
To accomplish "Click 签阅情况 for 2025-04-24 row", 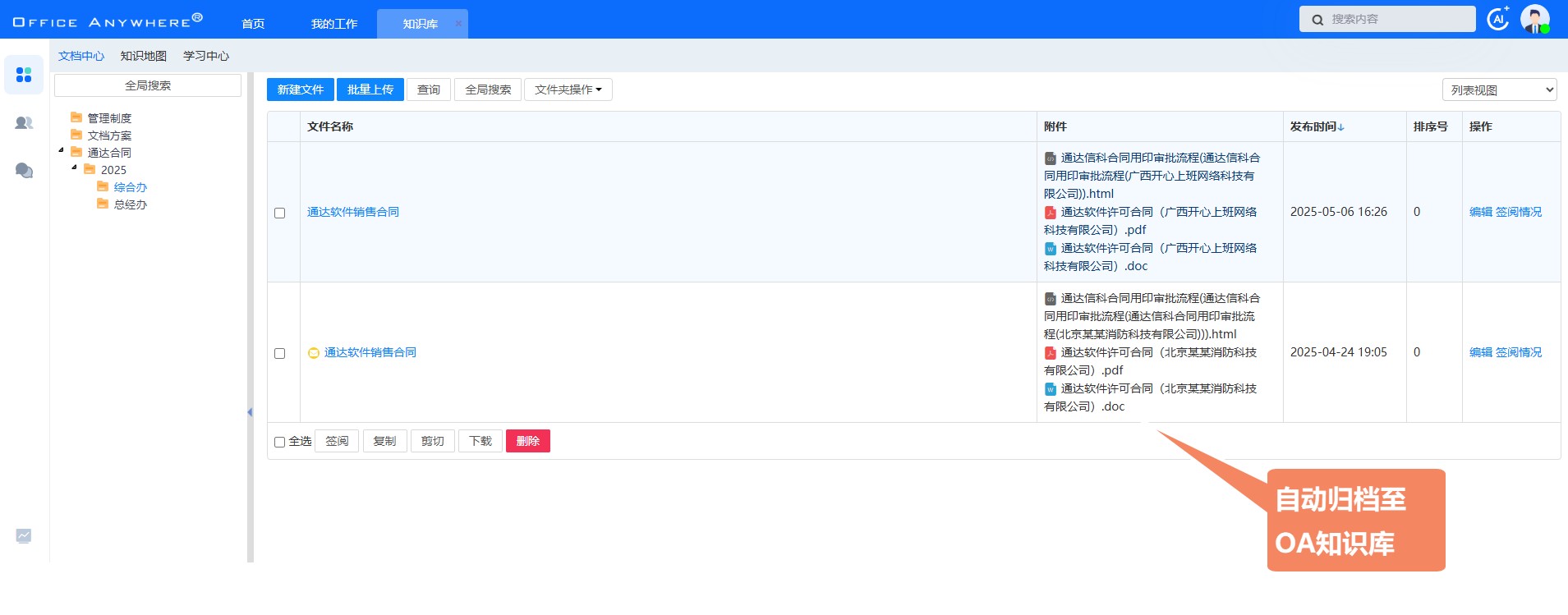I will tap(1519, 352).
